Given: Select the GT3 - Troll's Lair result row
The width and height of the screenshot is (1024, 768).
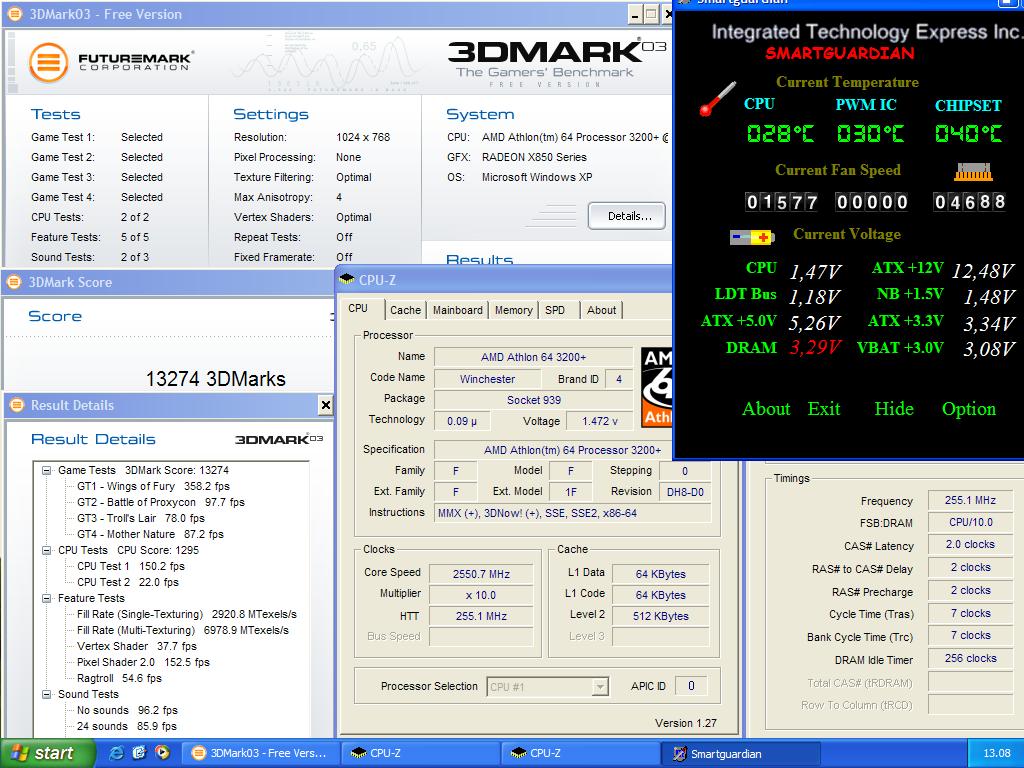Looking at the screenshot, I should click(x=141, y=519).
